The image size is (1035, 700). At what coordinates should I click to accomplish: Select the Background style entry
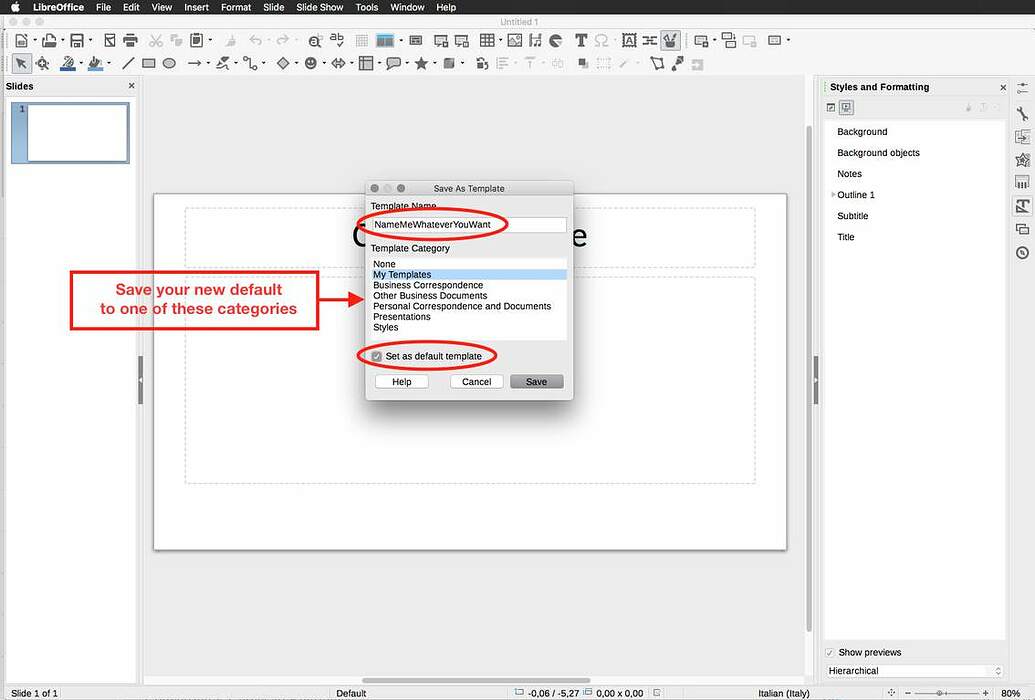point(862,132)
